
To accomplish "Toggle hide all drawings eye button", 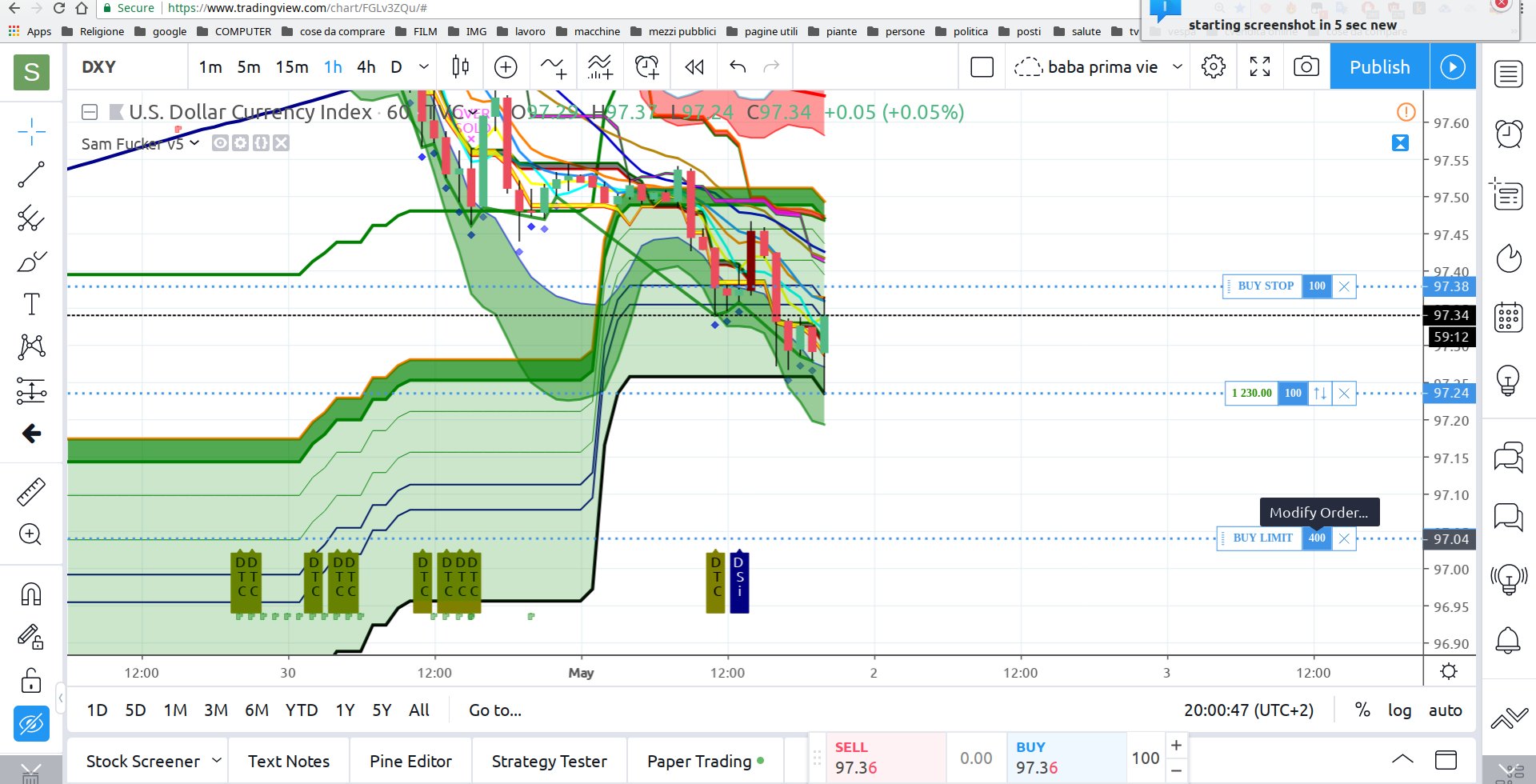I will tap(32, 725).
